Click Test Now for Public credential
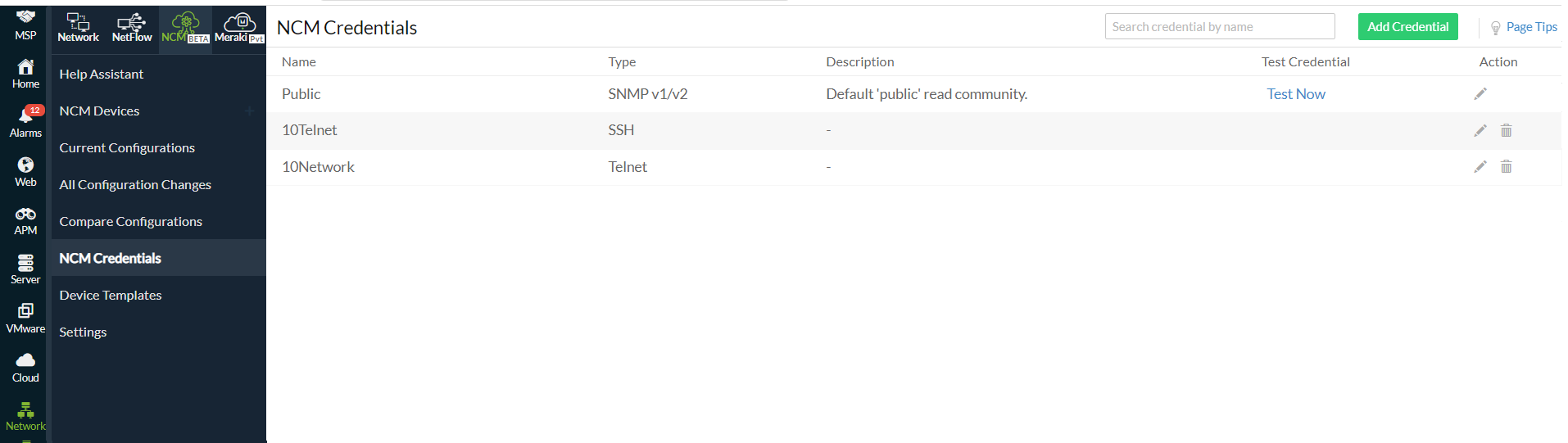1568x443 pixels. click(1295, 94)
